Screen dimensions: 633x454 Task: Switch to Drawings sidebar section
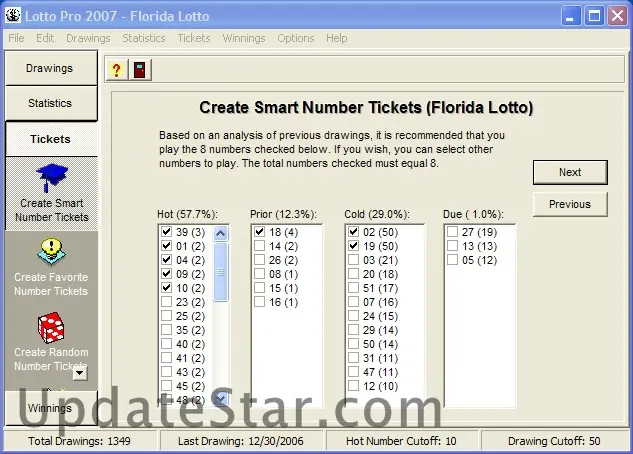51,68
